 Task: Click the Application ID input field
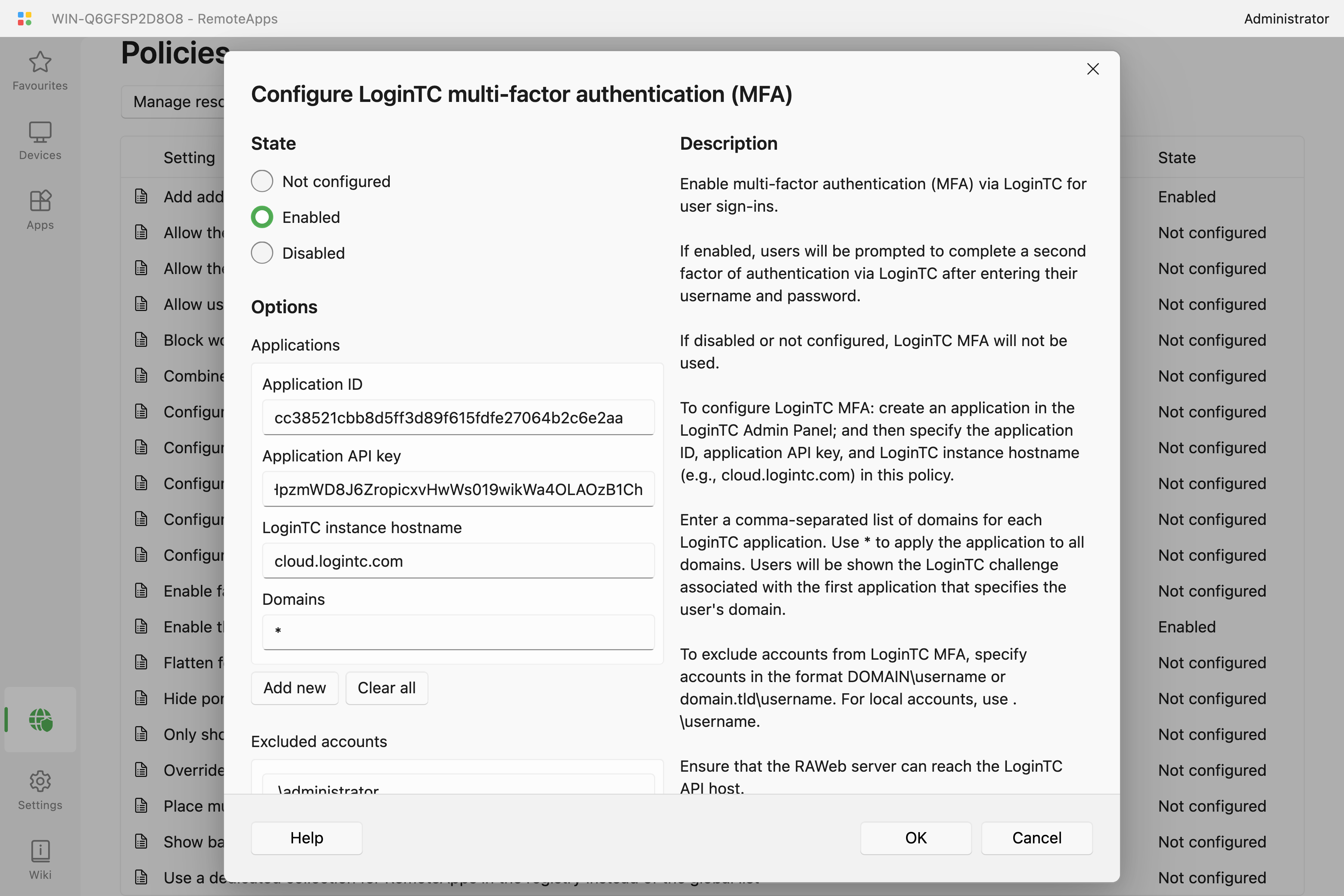pyautogui.click(x=458, y=418)
